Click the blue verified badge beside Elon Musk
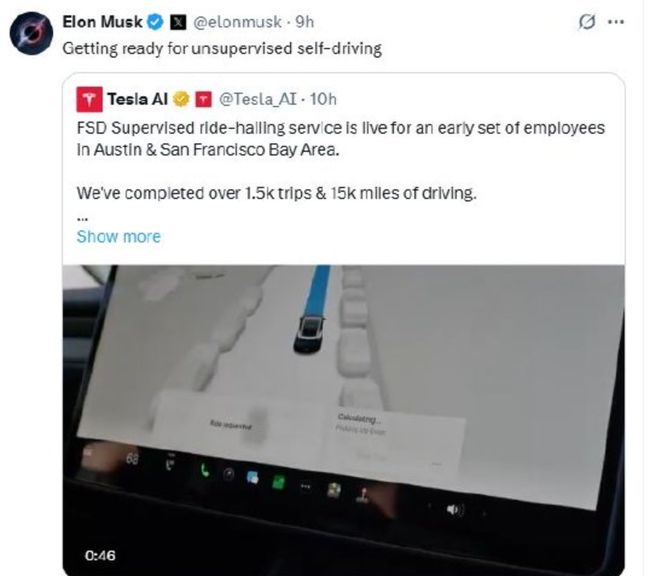Image resolution: width=650 pixels, height=576 pixels. coord(155,22)
